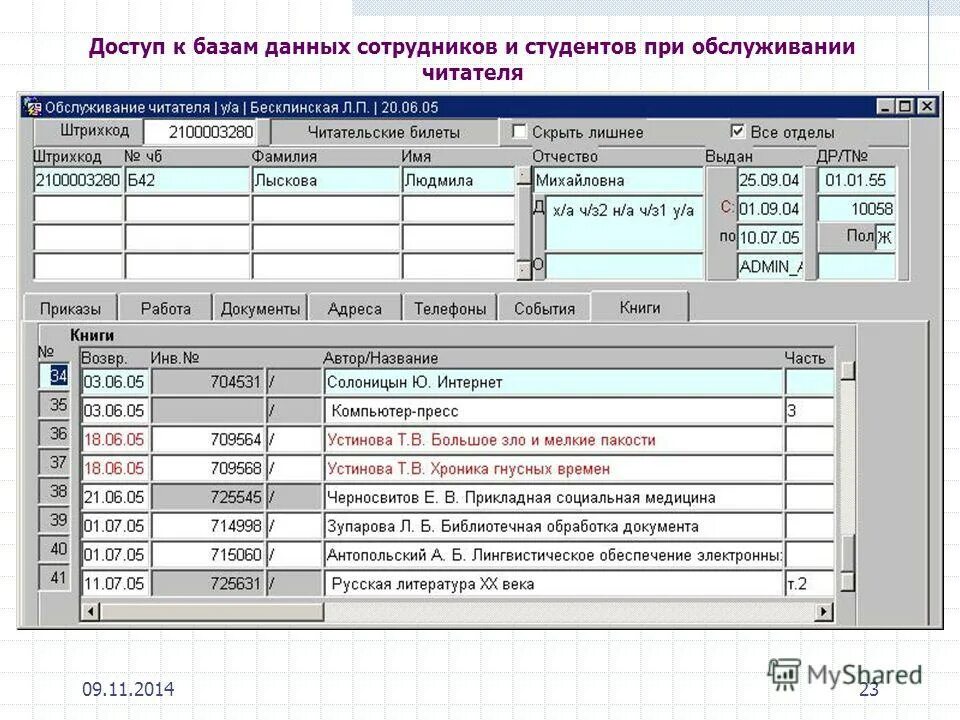This screenshot has height=720, width=960.
Task: Switch to the Адреса tab
Action: tap(351, 308)
